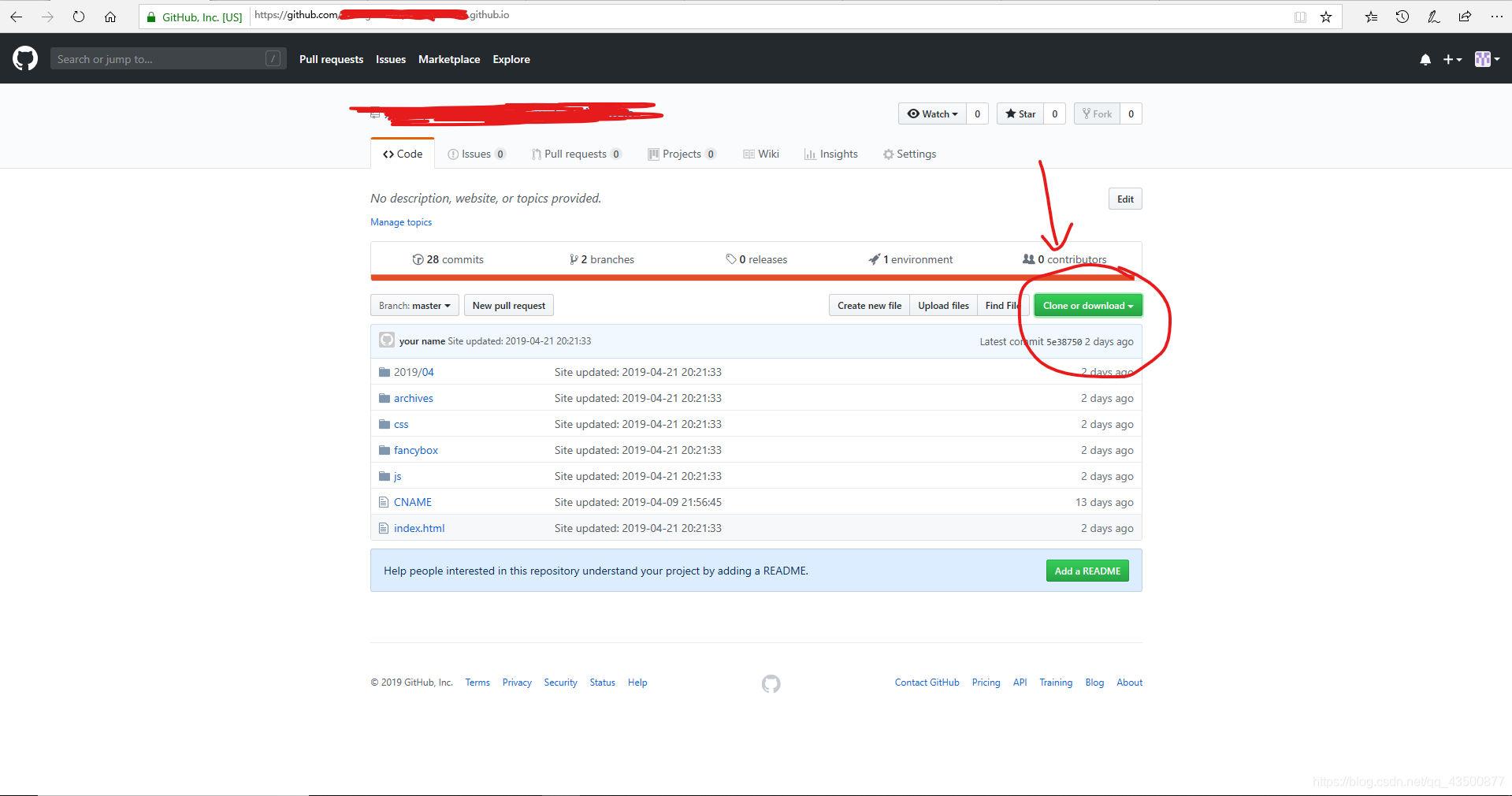Open Issues in top navigation
This screenshot has width=1512, height=796.
(x=391, y=59)
